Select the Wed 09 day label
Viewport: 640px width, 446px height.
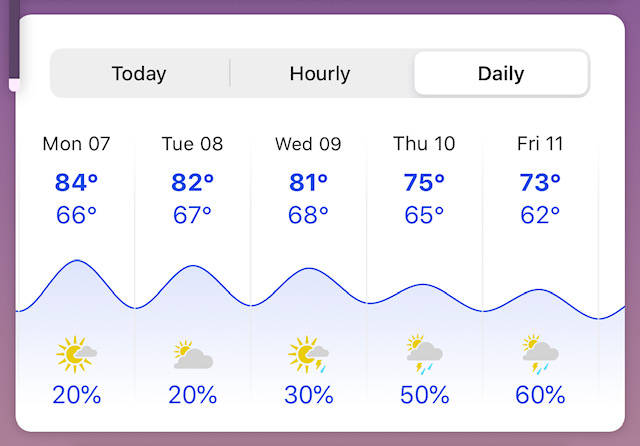(x=308, y=144)
